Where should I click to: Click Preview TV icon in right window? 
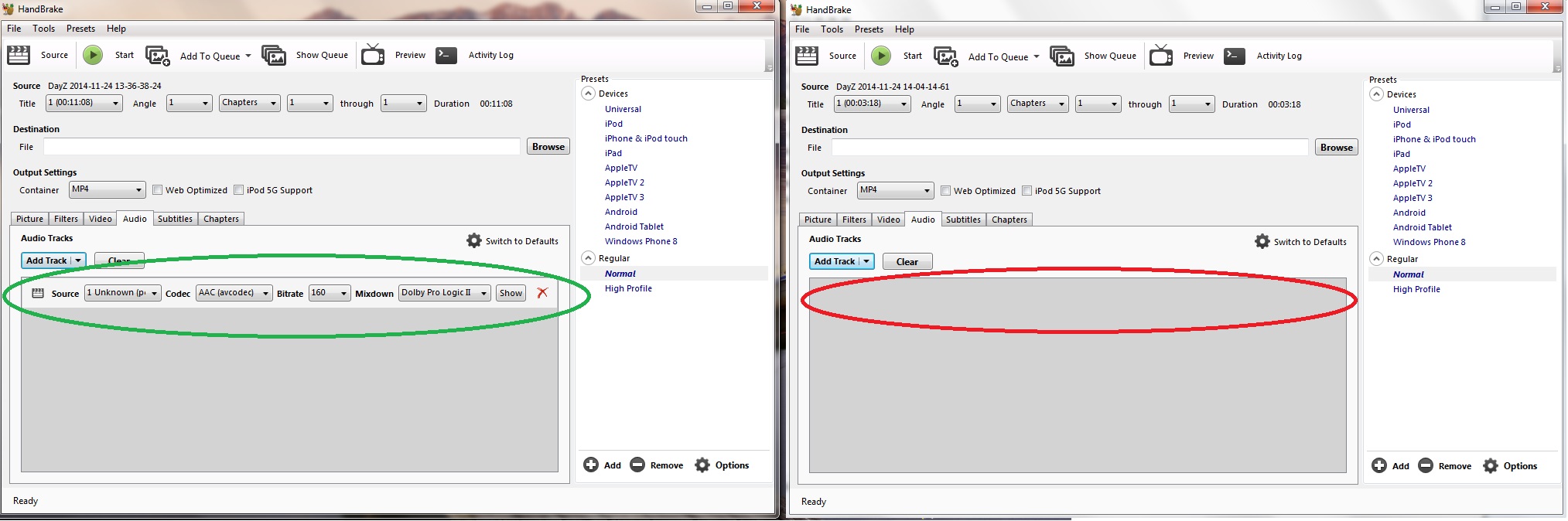pos(1161,56)
